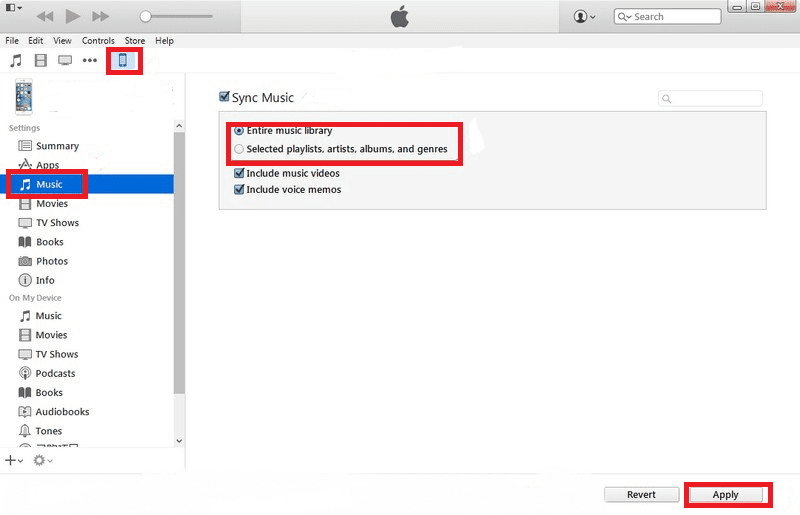800x515 pixels.
Task: Open the More (three dots) library menu
Action: (90, 61)
